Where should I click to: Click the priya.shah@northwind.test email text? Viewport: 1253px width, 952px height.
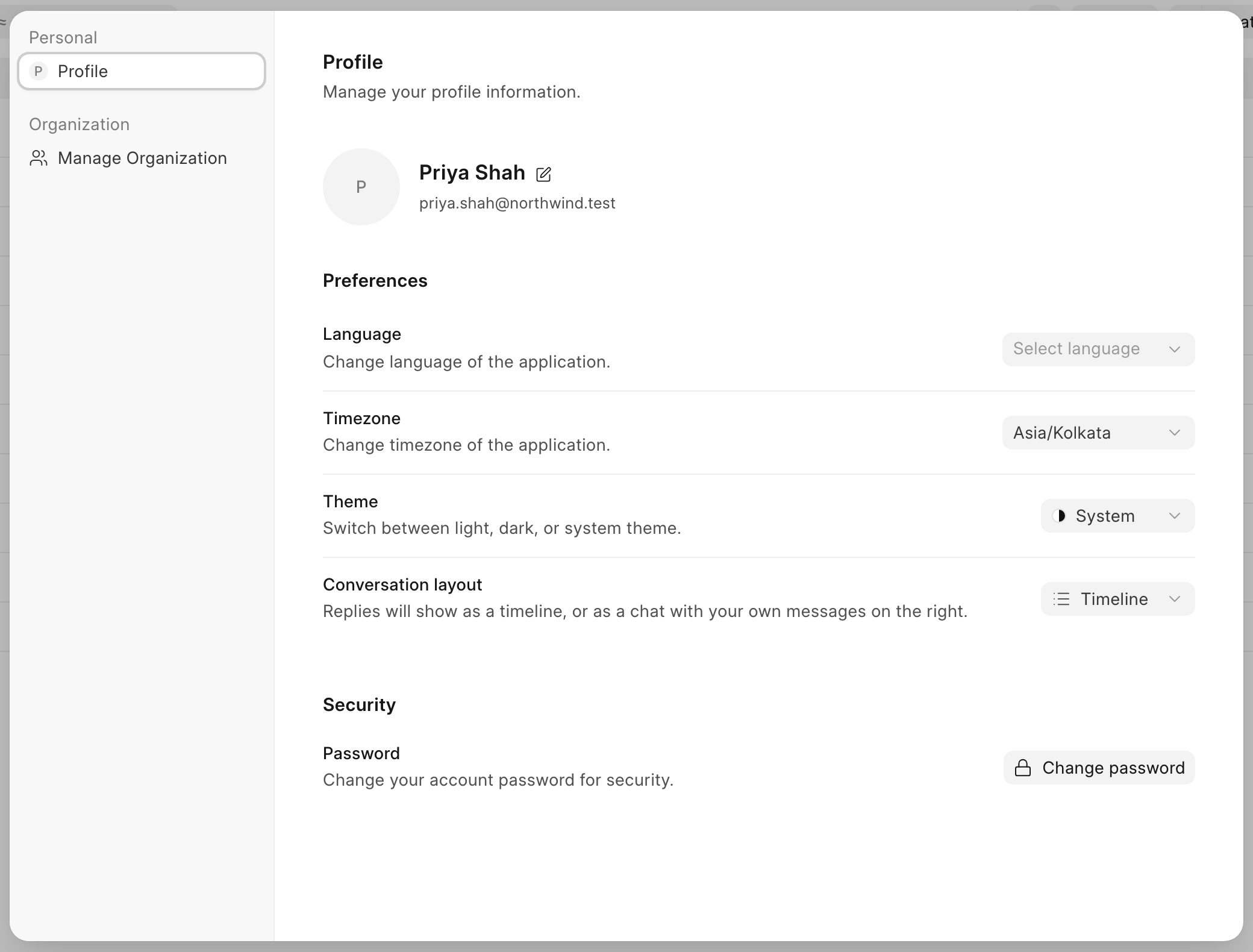(517, 203)
